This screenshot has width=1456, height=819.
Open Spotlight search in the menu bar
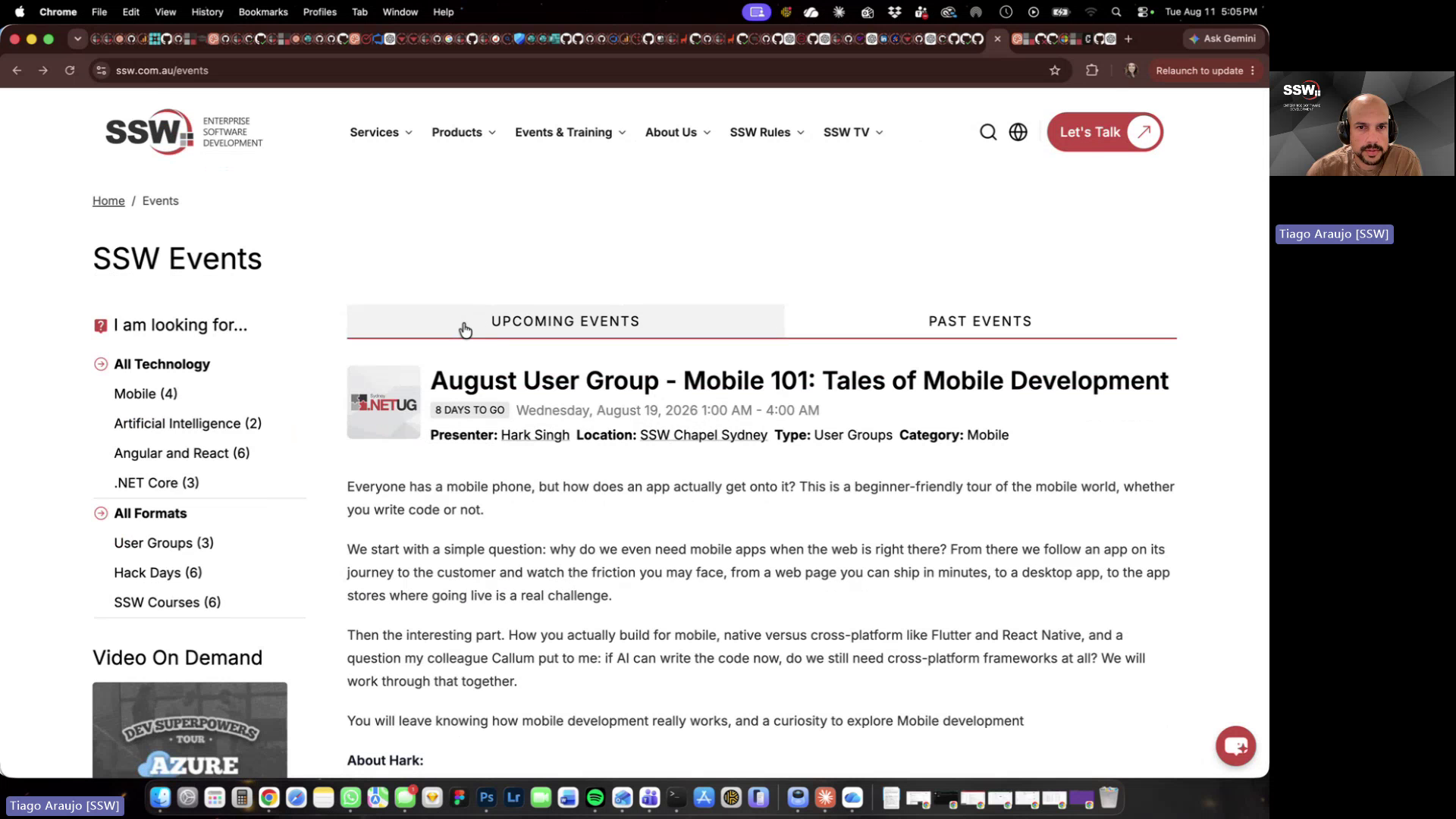(x=1116, y=12)
